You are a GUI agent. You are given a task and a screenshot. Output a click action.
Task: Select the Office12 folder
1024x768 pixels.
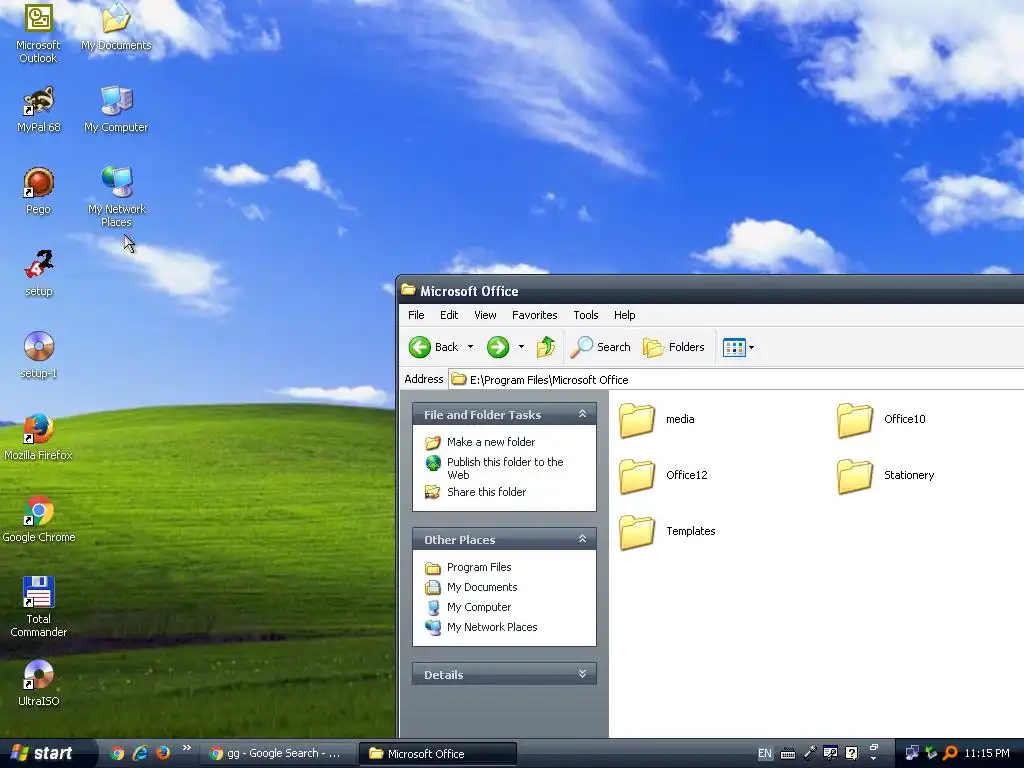click(x=663, y=475)
